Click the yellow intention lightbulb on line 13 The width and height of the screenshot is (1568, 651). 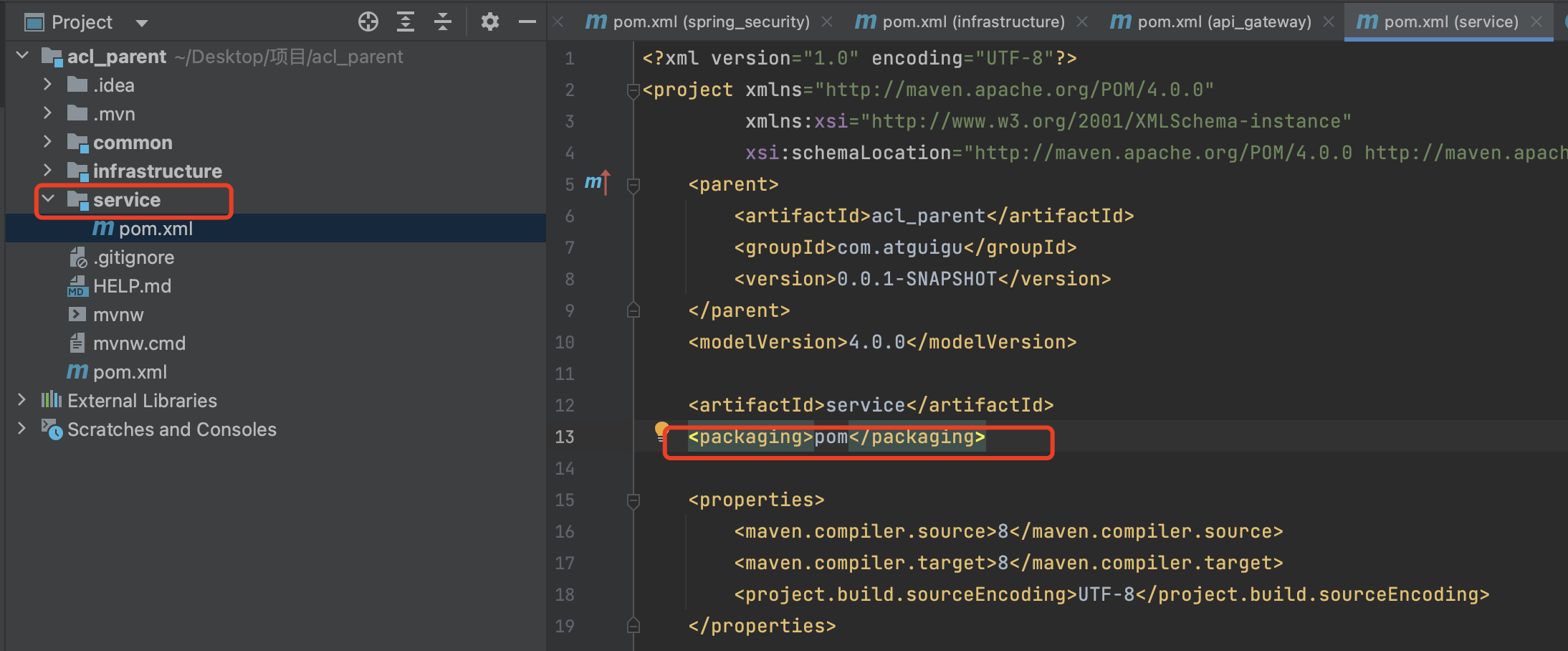point(661,430)
